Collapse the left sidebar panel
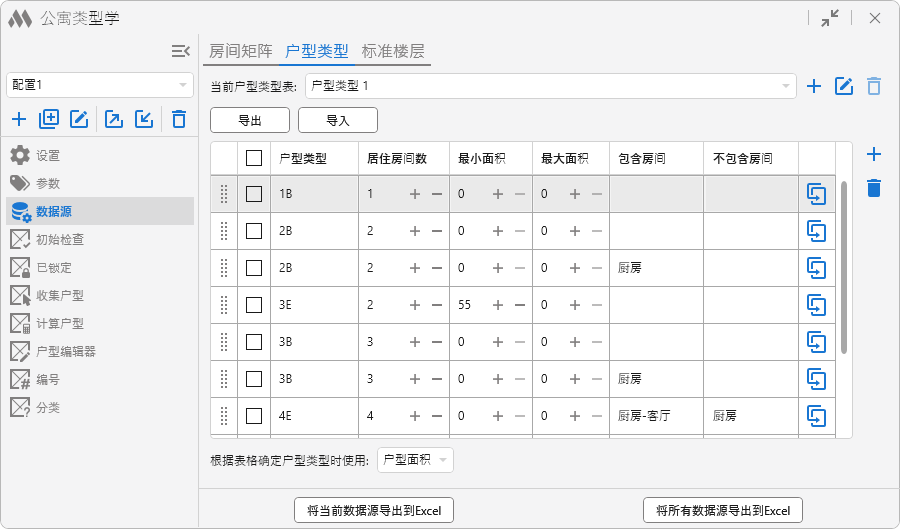The height and width of the screenshot is (529, 900). coord(180,51)
